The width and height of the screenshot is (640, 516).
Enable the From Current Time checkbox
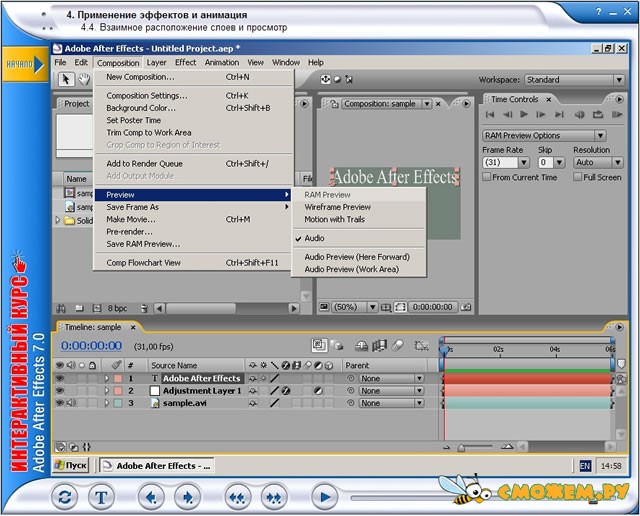click(487, 177)
